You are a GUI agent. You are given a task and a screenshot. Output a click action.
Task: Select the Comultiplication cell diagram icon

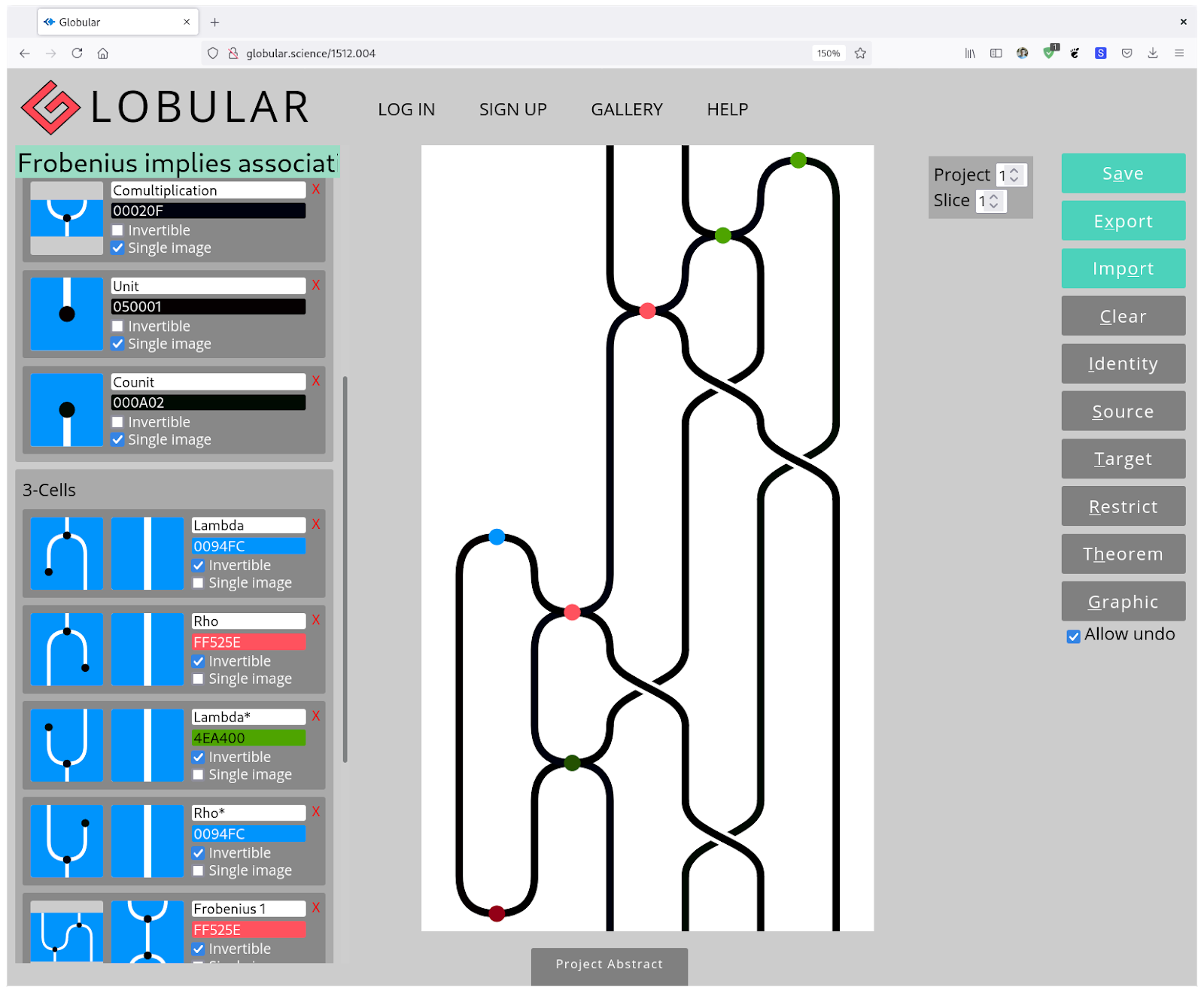click(67, 218)
